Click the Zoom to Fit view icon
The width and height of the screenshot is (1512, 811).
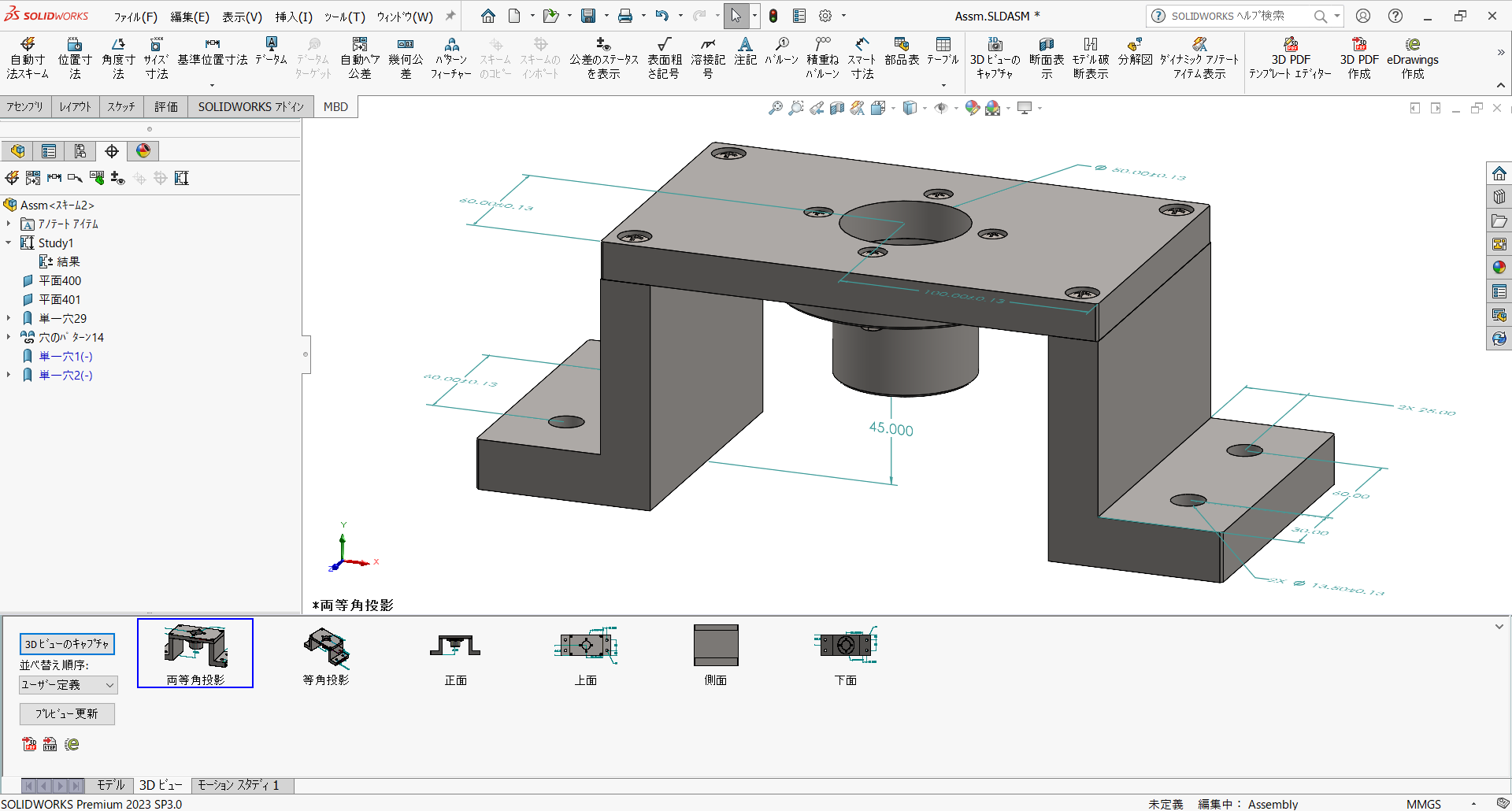pos(776,108)
